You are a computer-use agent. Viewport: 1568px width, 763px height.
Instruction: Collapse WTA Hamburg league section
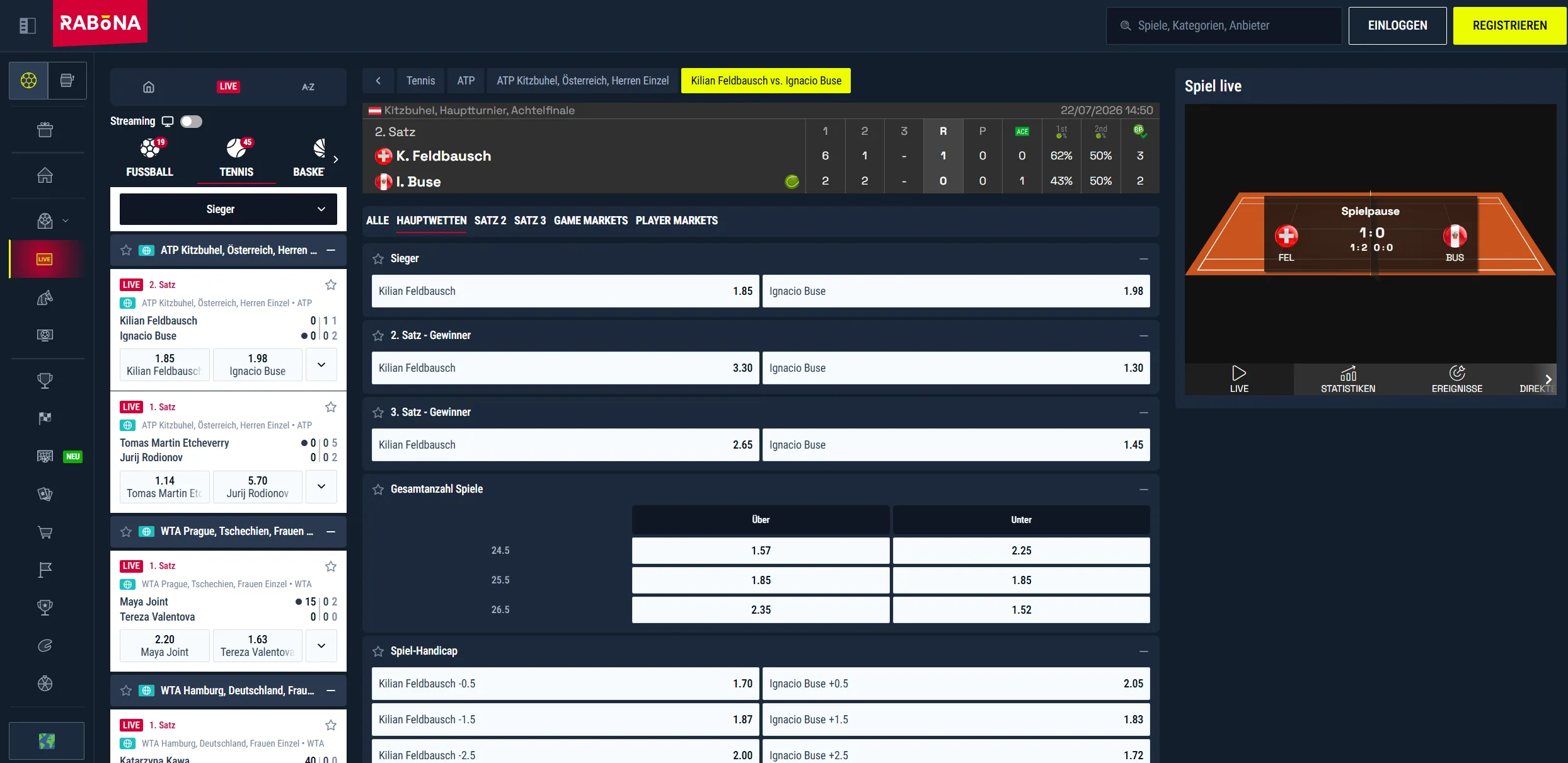[x=331, y=691]
